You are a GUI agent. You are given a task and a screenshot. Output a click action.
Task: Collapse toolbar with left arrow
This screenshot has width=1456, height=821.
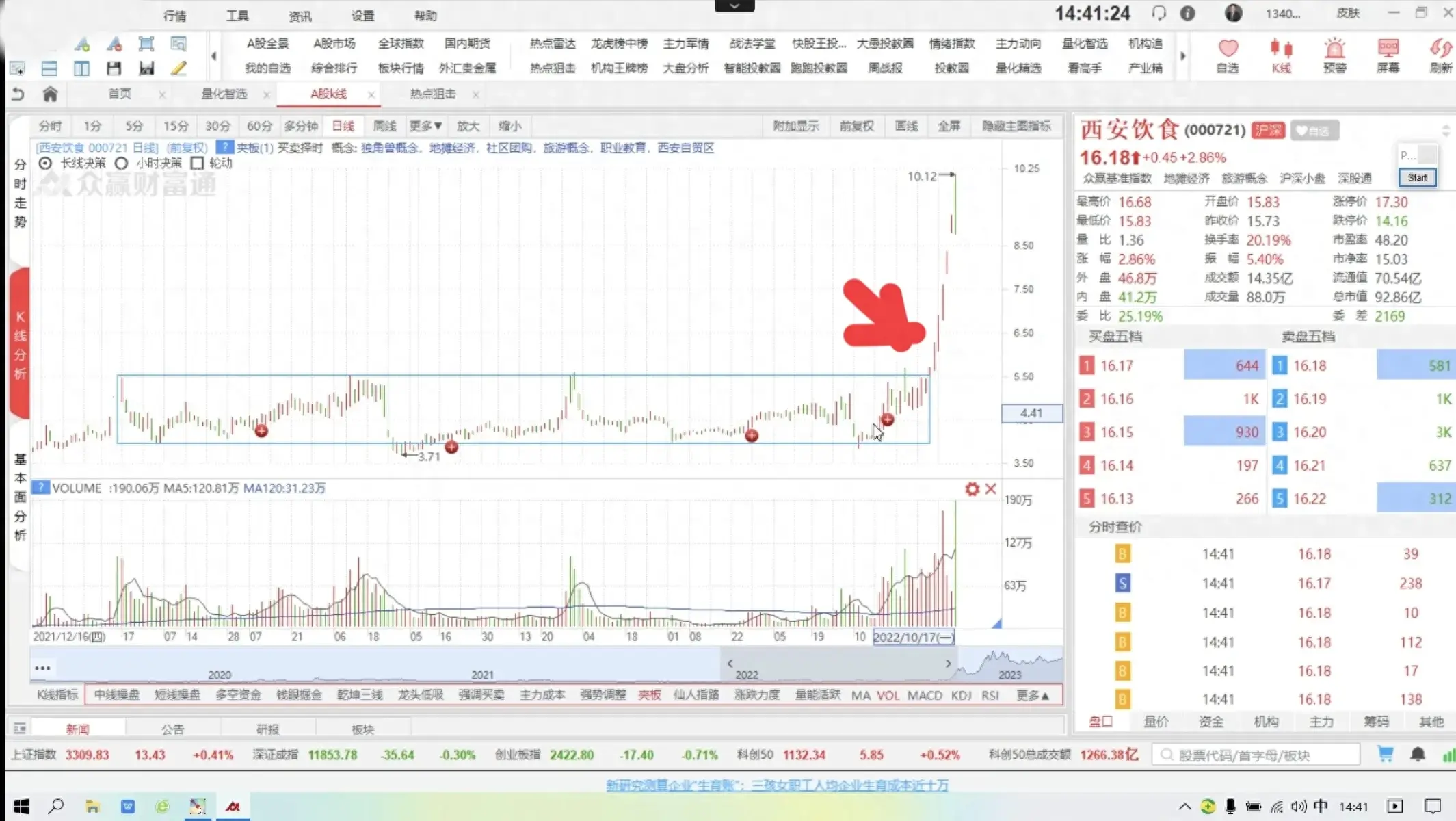click(214, 56)
